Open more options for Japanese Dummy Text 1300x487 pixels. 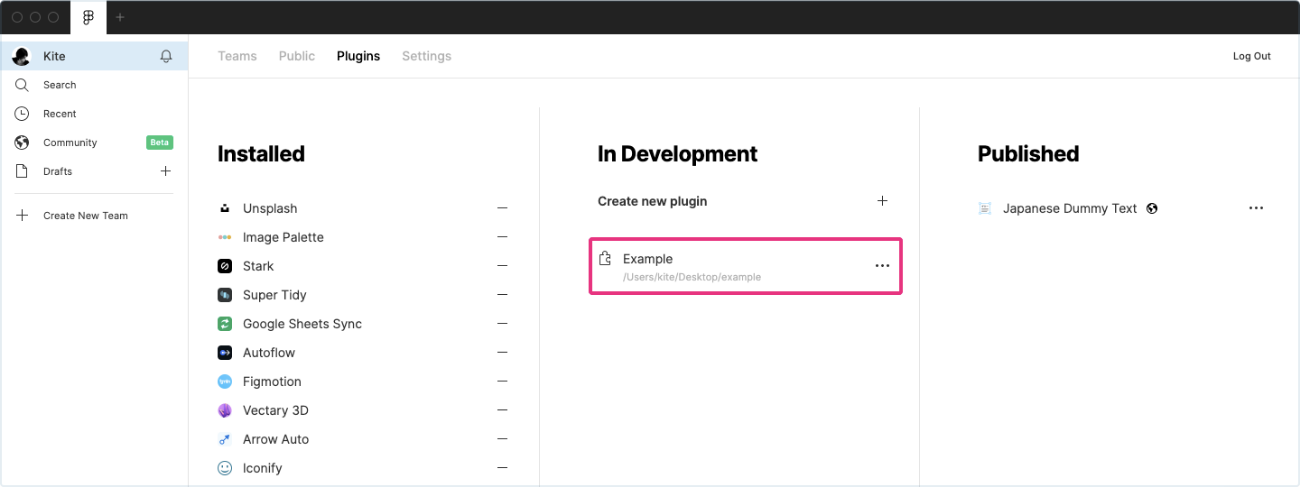(x=1256, y=208)
